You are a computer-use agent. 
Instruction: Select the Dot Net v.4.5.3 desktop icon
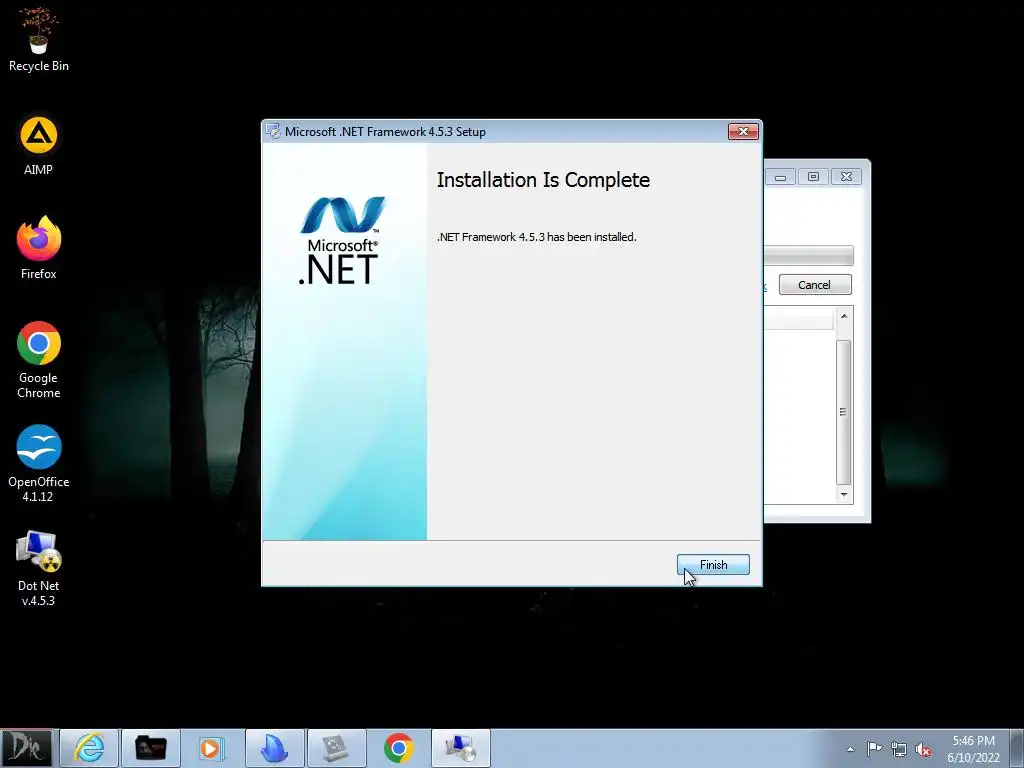pos(39,568)
